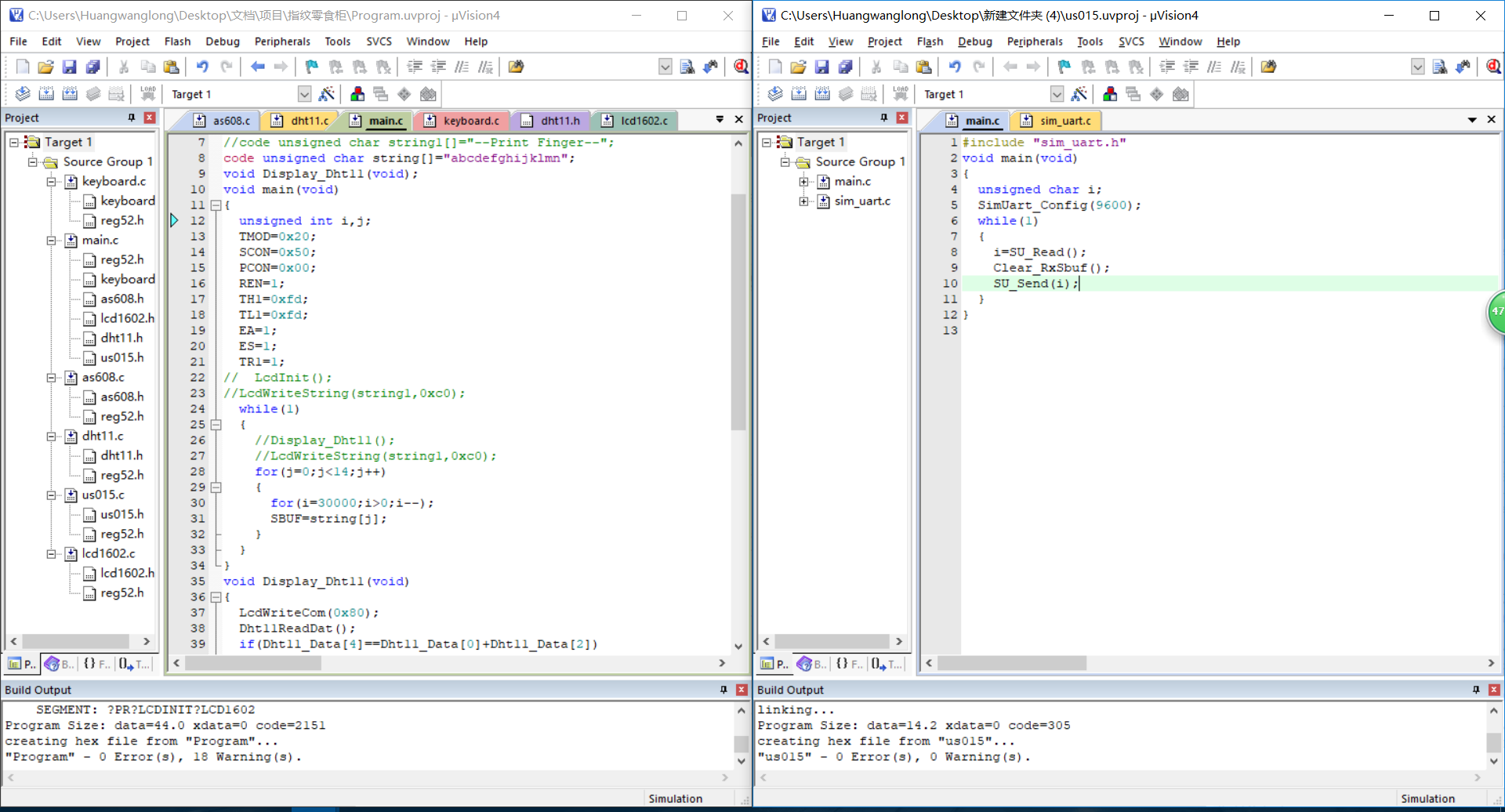Open Peripherals menu in left window
This screenshot has height=812, width=1505.
click(282, 42)
